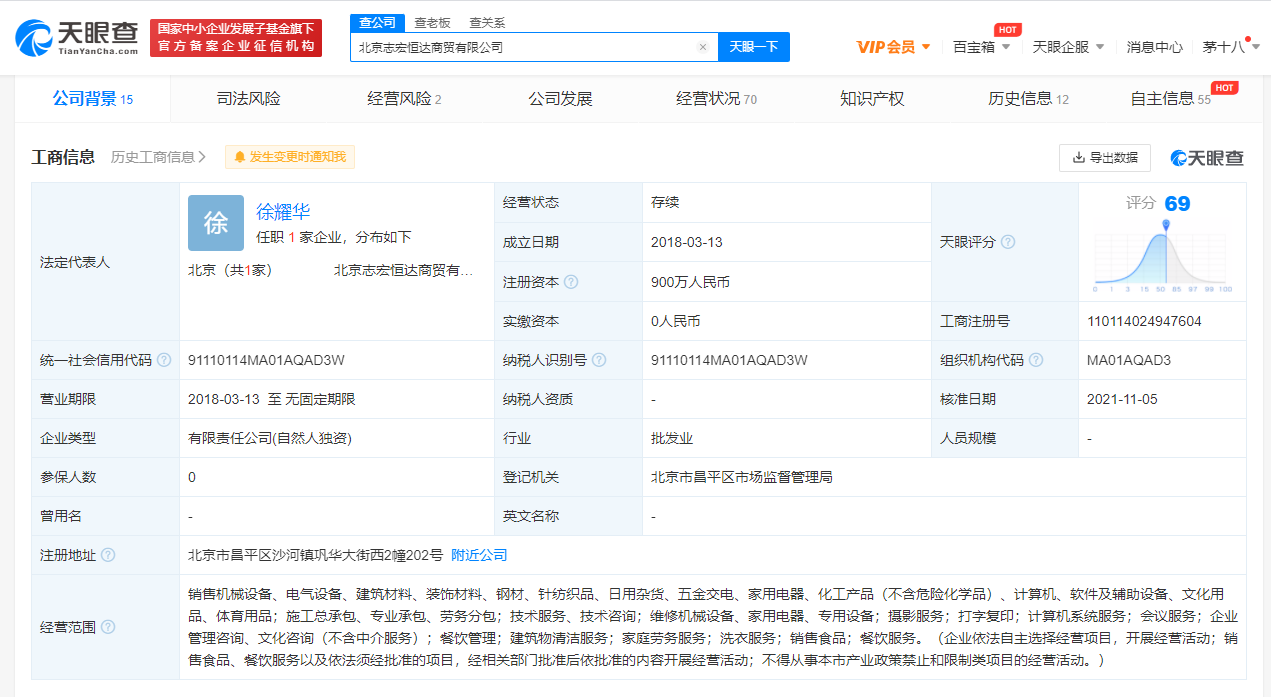
Task: Click 900万人民币 registered capital value
Action: pyautogui.click(x=690, y=282)
